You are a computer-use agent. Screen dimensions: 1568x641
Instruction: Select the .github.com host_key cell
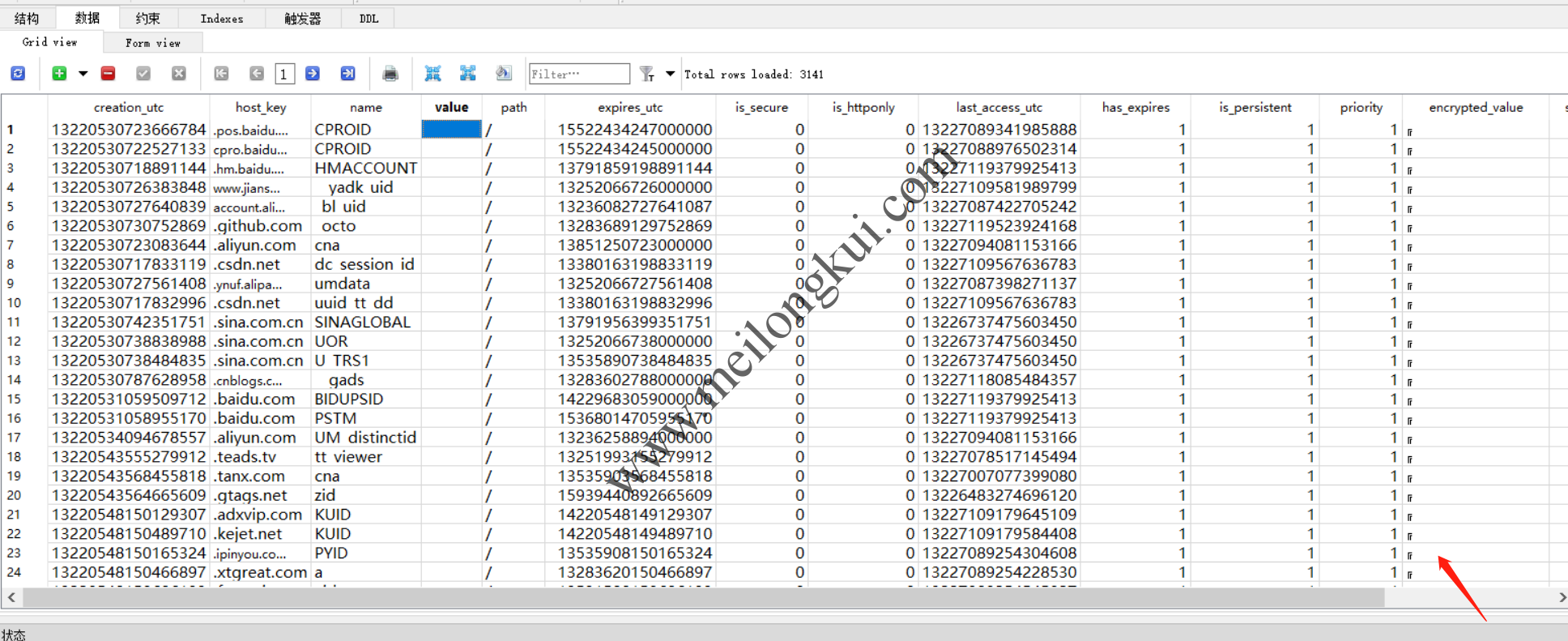261,225
